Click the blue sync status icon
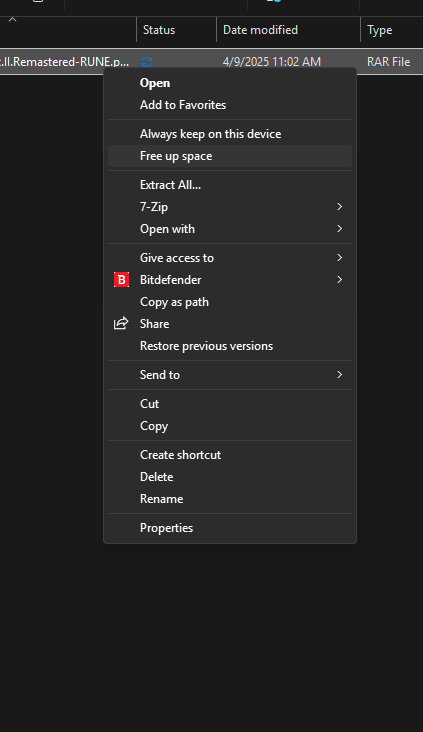This screenshot has width=423, height=732. tap(147, 62)
